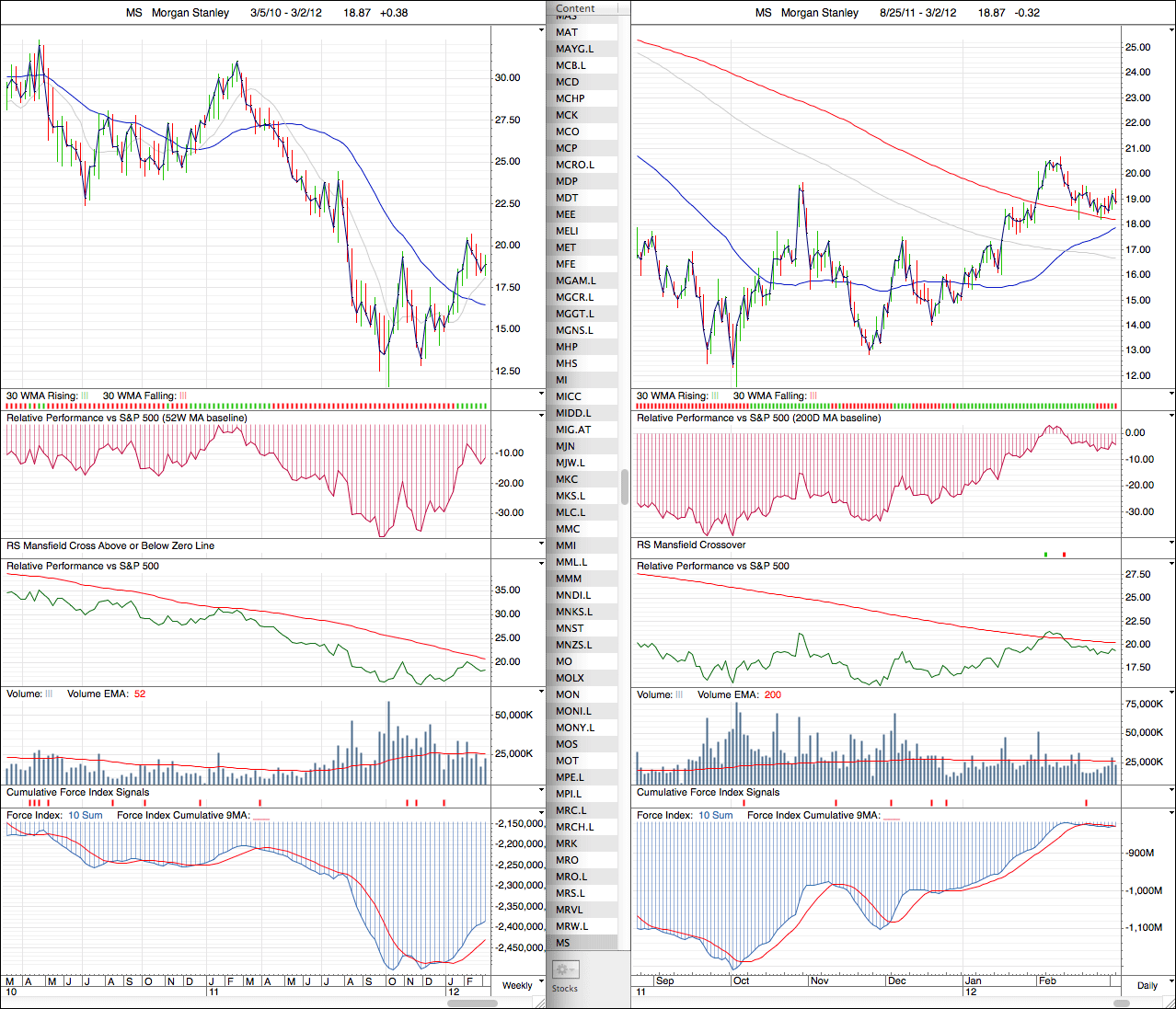The height and width of the screenshot is (1009, 1176).
Task: Open weekly 52W MA baseline panel menu arrow
Action: (x=541, y=417)
